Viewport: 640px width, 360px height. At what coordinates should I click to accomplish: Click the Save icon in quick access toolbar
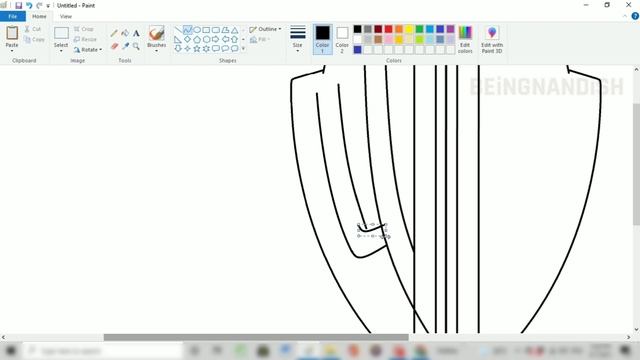point(18,5)
